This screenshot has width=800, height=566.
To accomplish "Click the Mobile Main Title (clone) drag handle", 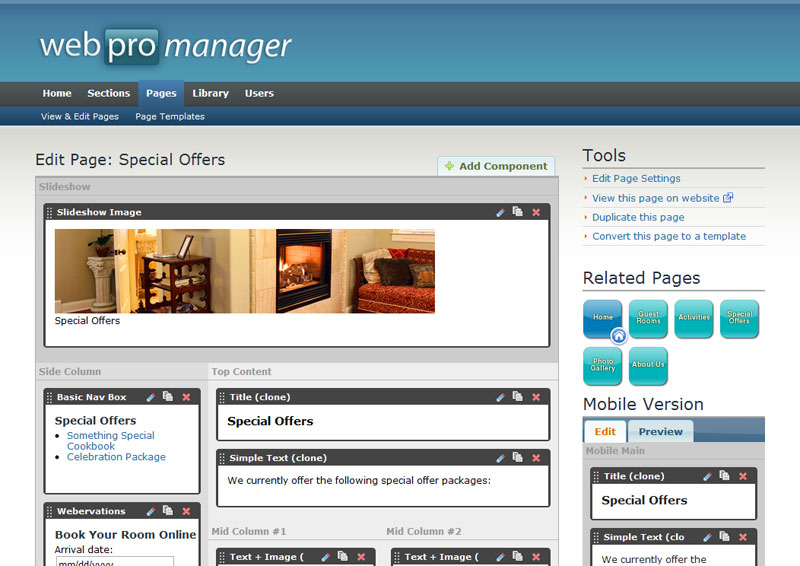I will click(596, 476).
